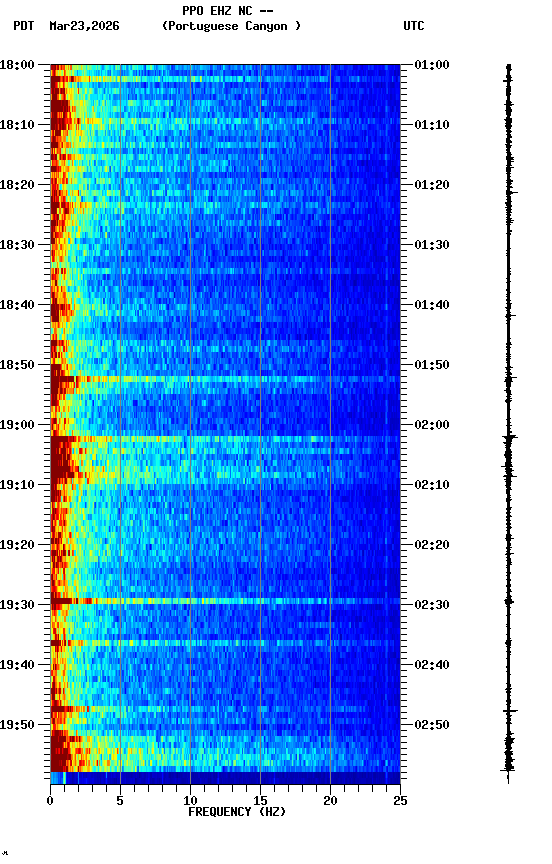Select the 19:10 PDT time label

click(x=17, y=485)
